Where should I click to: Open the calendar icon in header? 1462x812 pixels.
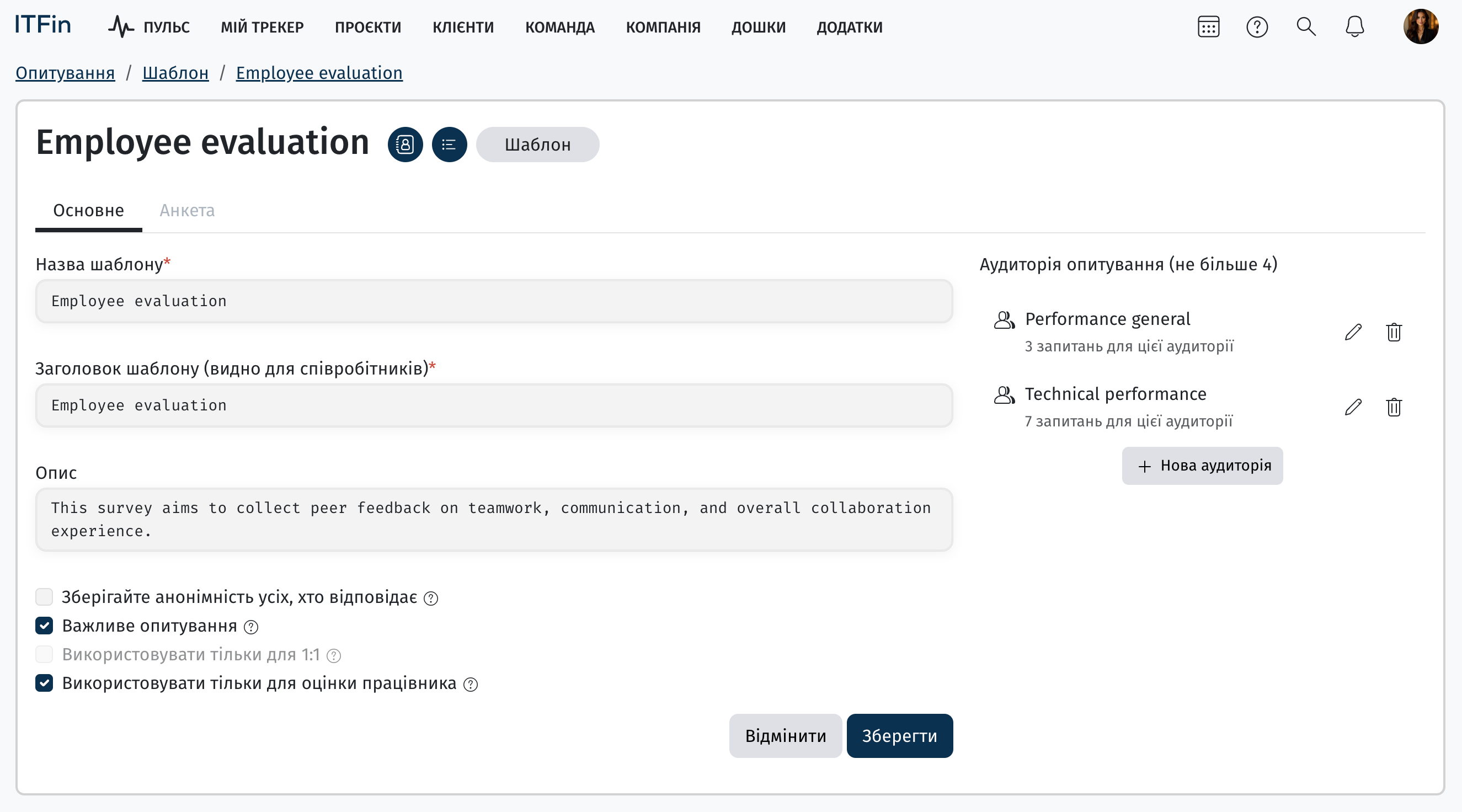coord(1208,26)
